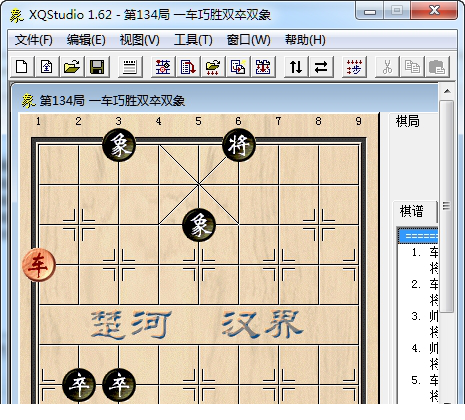The image size is (465, 420).
Task: Save the game with the floppy disk icon
Action: pyautogui.click(x=97, y=67)
